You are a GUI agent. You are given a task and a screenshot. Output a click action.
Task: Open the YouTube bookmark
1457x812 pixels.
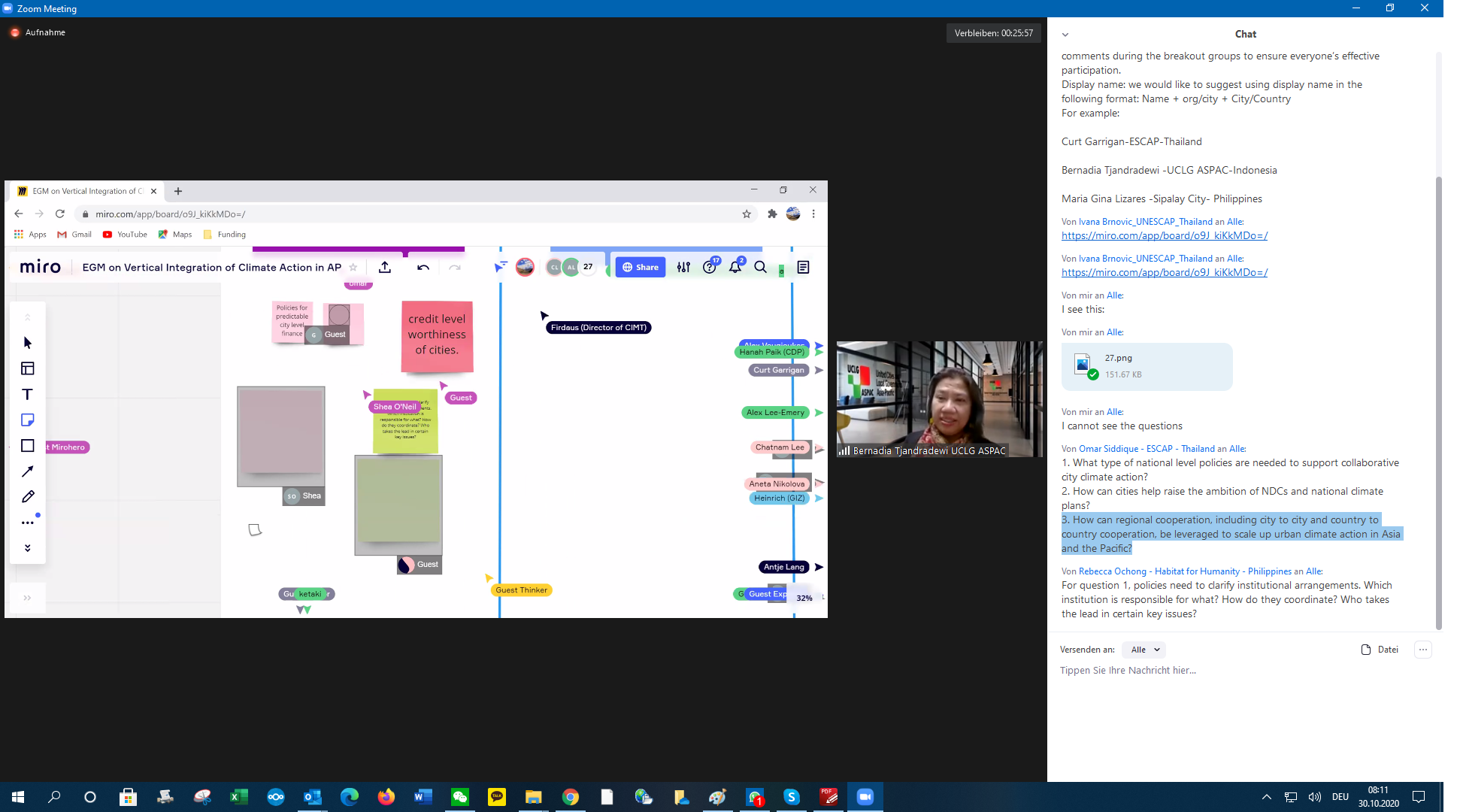pyautogui.click(x=125, y=235)
